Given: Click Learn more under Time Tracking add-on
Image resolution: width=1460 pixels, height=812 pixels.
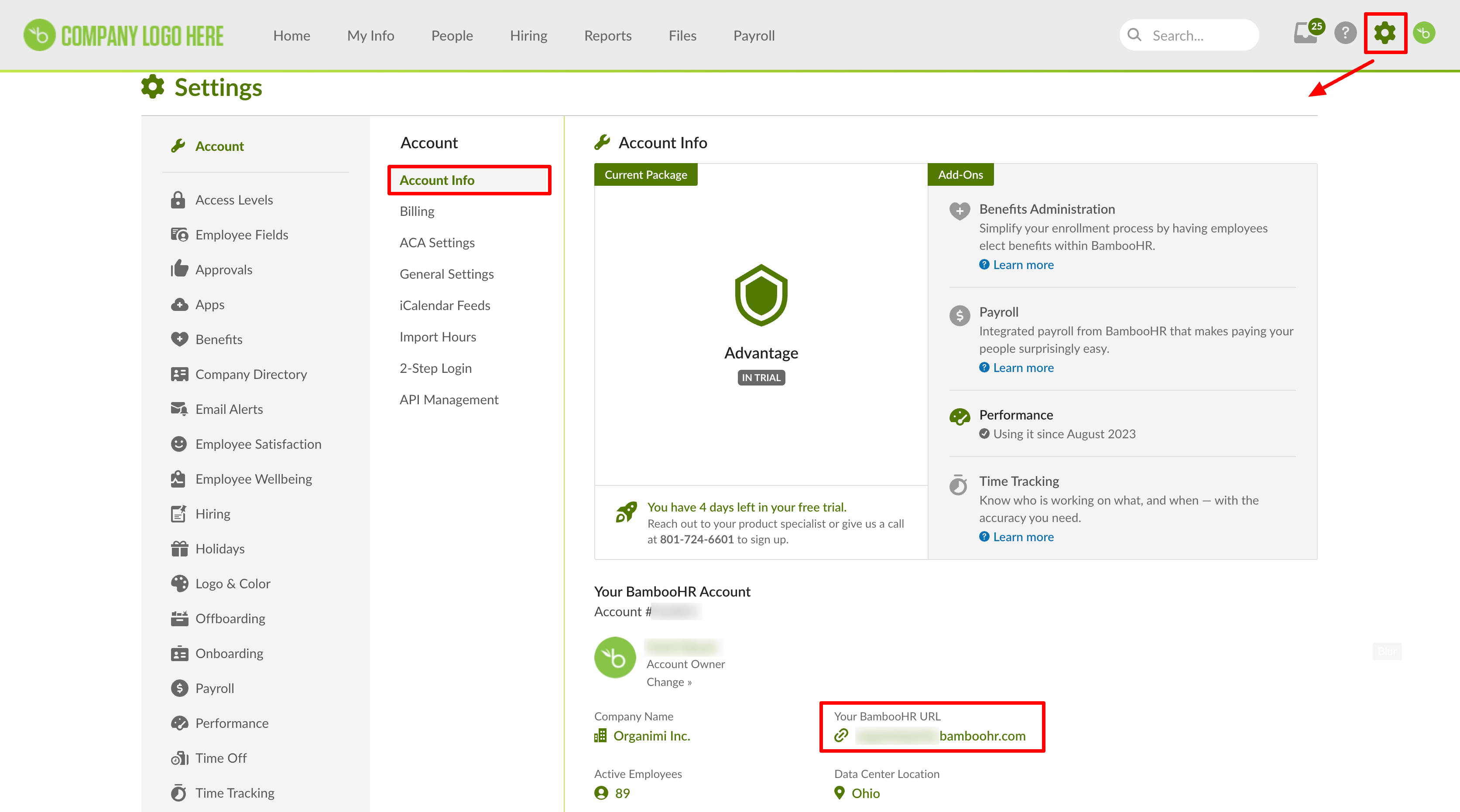Looking at the screenshot, I should click(x=1023, y=537).
